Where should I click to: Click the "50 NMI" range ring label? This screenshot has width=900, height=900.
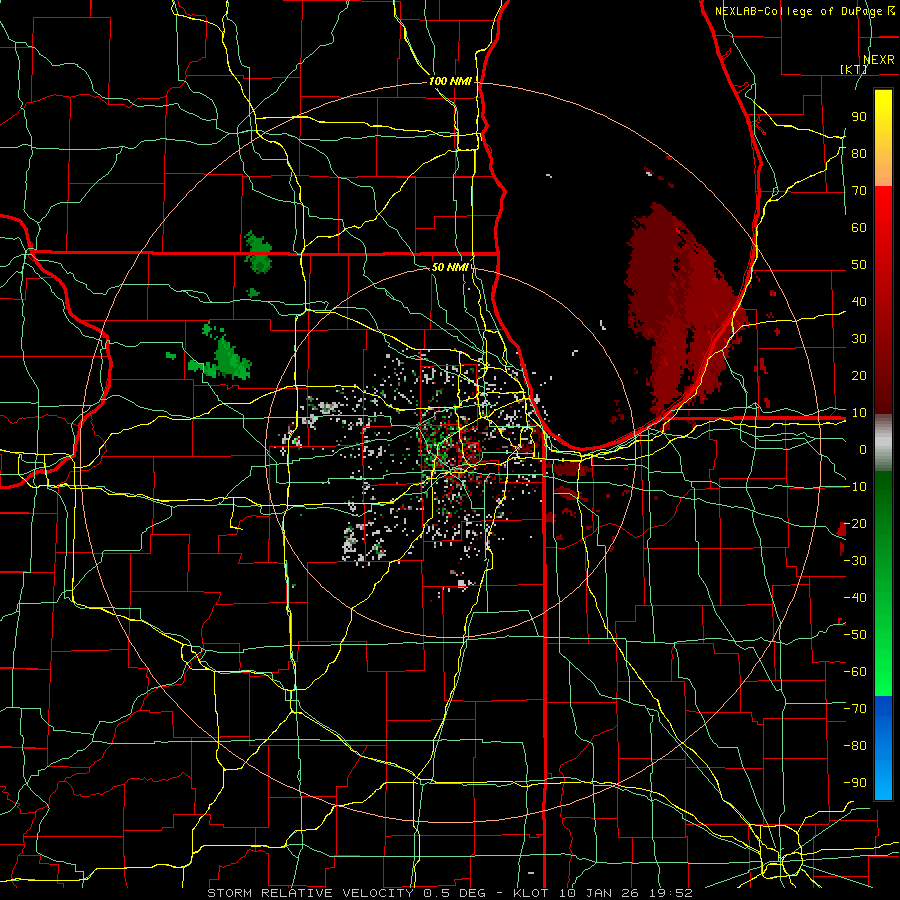tap(450, 267)
